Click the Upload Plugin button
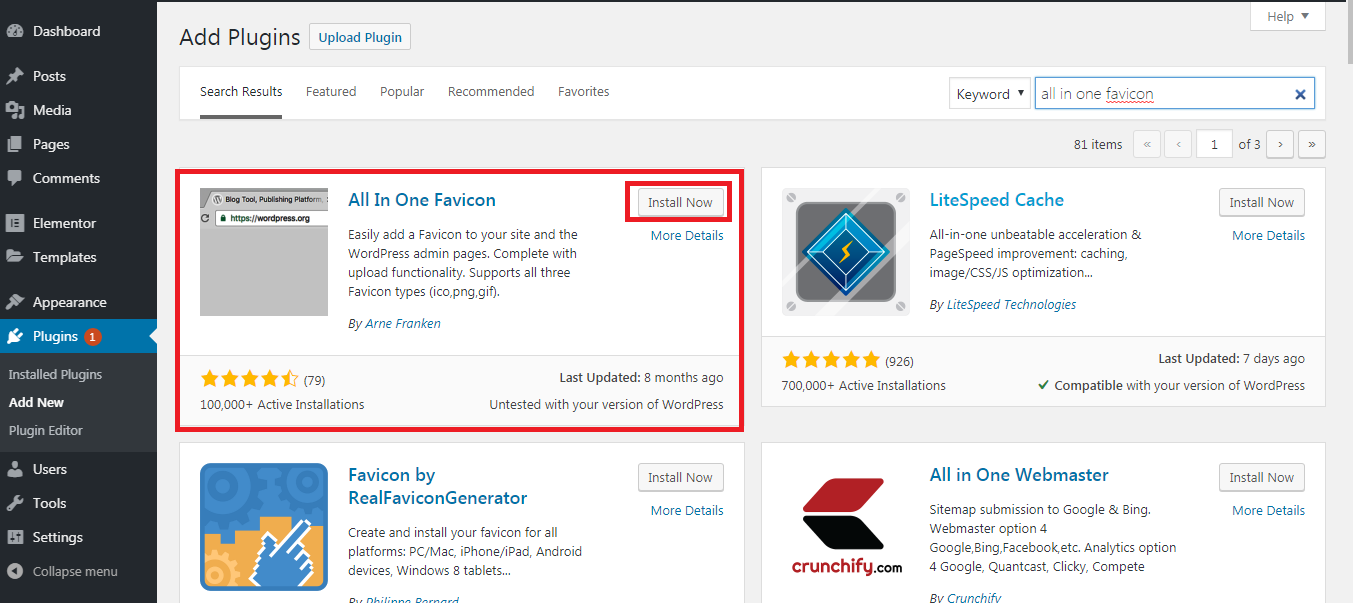Image resolution: width=1353 pixels, height=603 pixels. point(360,37)
